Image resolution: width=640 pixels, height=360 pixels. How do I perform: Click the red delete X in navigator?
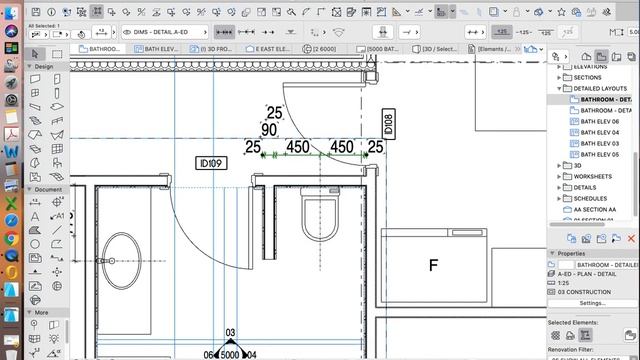click(x=631, y=238)
